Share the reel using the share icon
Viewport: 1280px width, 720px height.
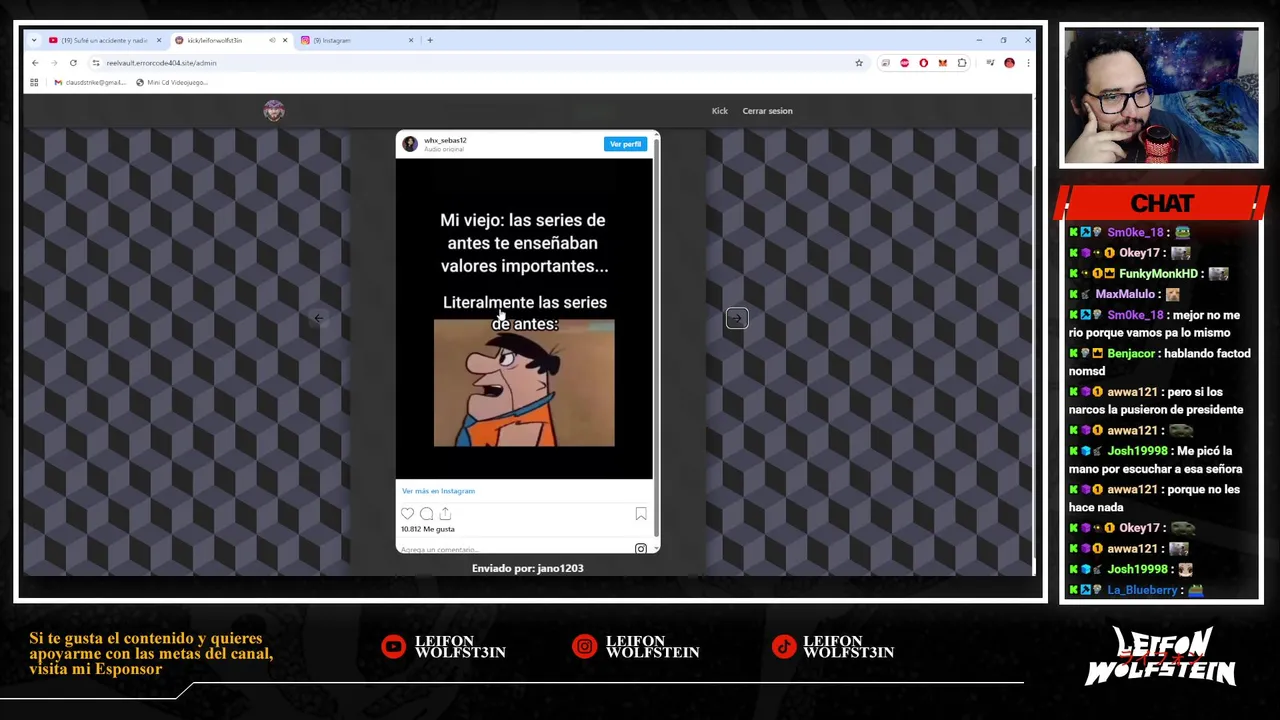coord(445,514)
